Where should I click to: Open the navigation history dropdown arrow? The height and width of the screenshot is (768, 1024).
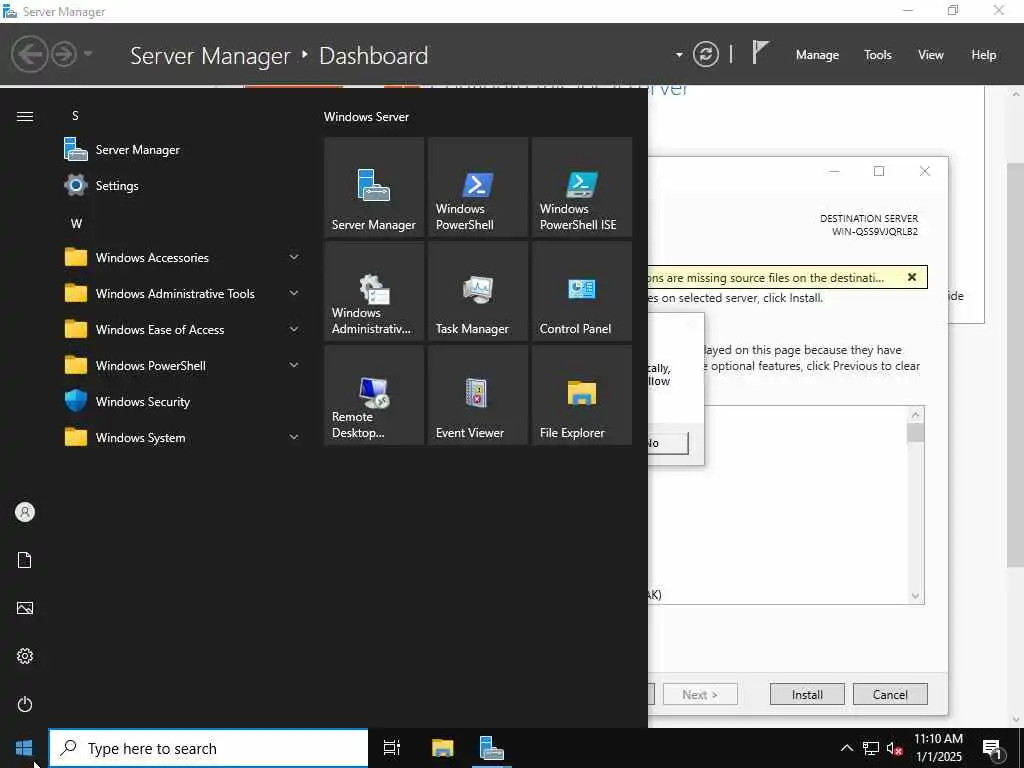[x=88, y=54]
